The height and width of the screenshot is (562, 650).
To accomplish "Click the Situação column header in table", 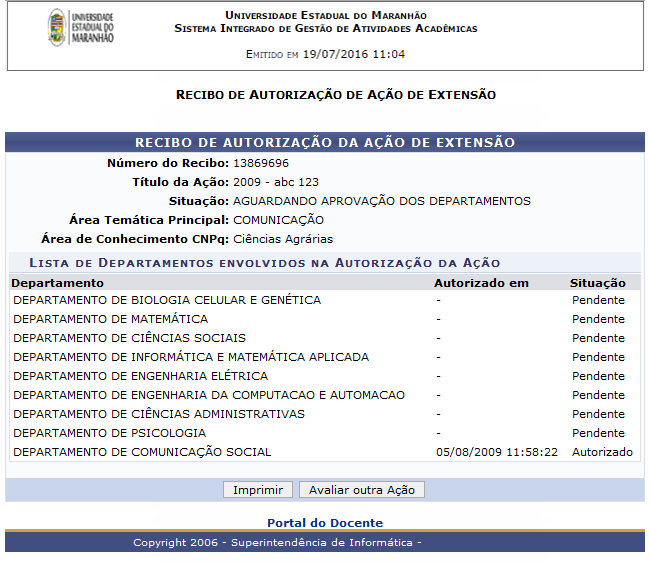I will [x=597, y=283].
